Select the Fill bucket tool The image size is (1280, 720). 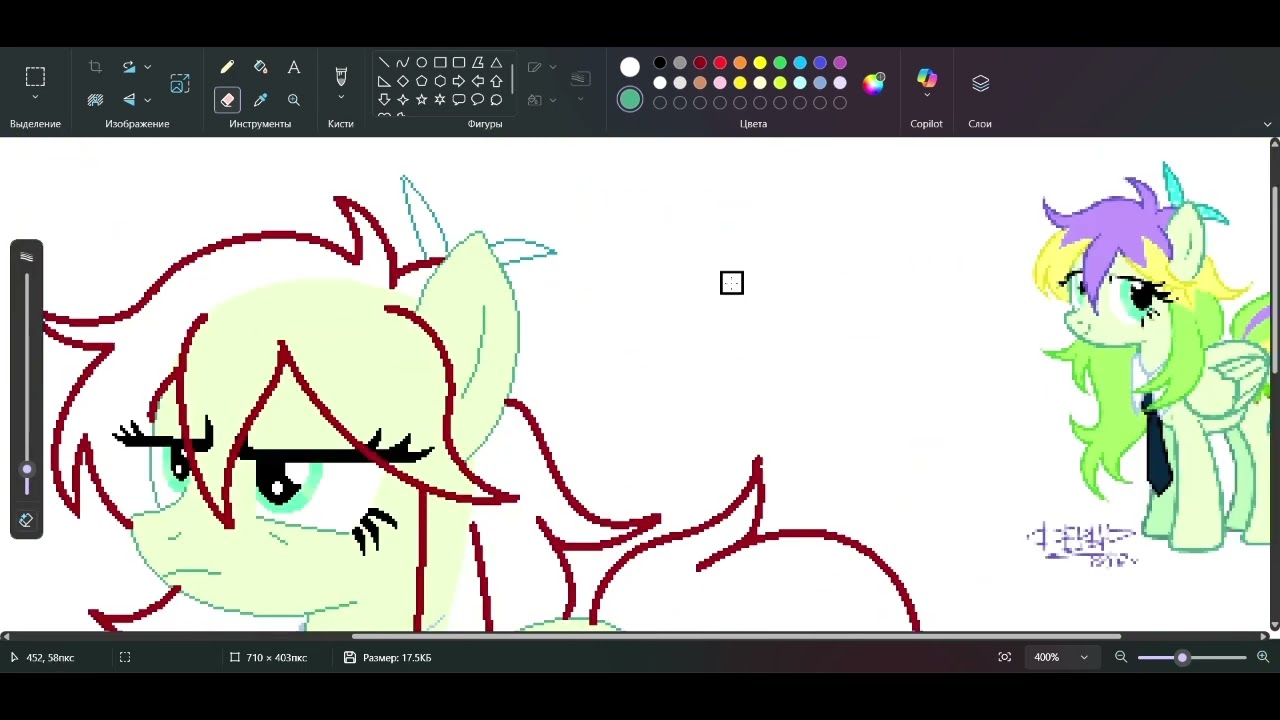click(261, 67)
